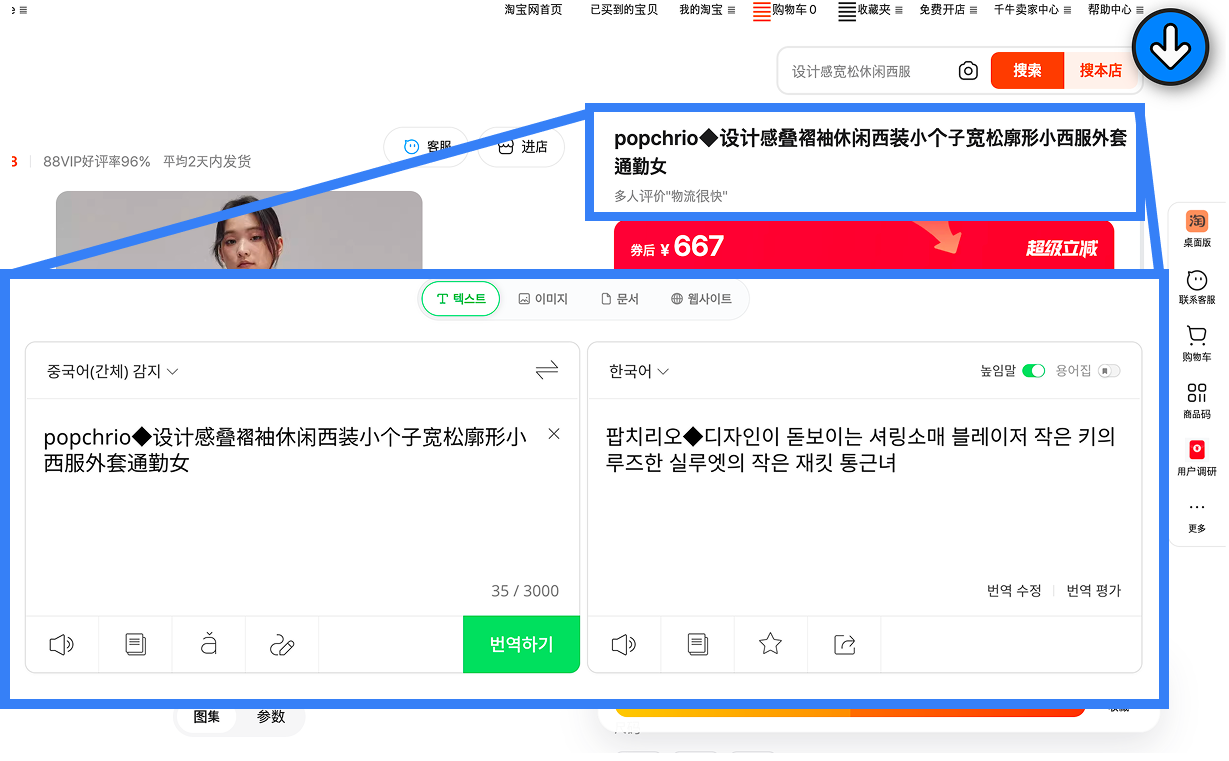Screen dimensions: 1229x761
Task: Share the Korean translation
Action: (843, 644)
